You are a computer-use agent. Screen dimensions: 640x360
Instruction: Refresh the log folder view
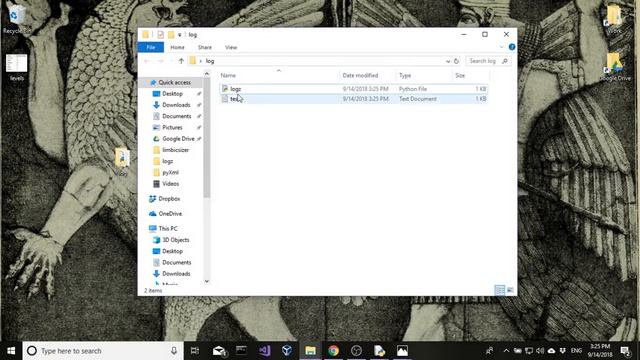pyautogui.click(x=456, y=61)
